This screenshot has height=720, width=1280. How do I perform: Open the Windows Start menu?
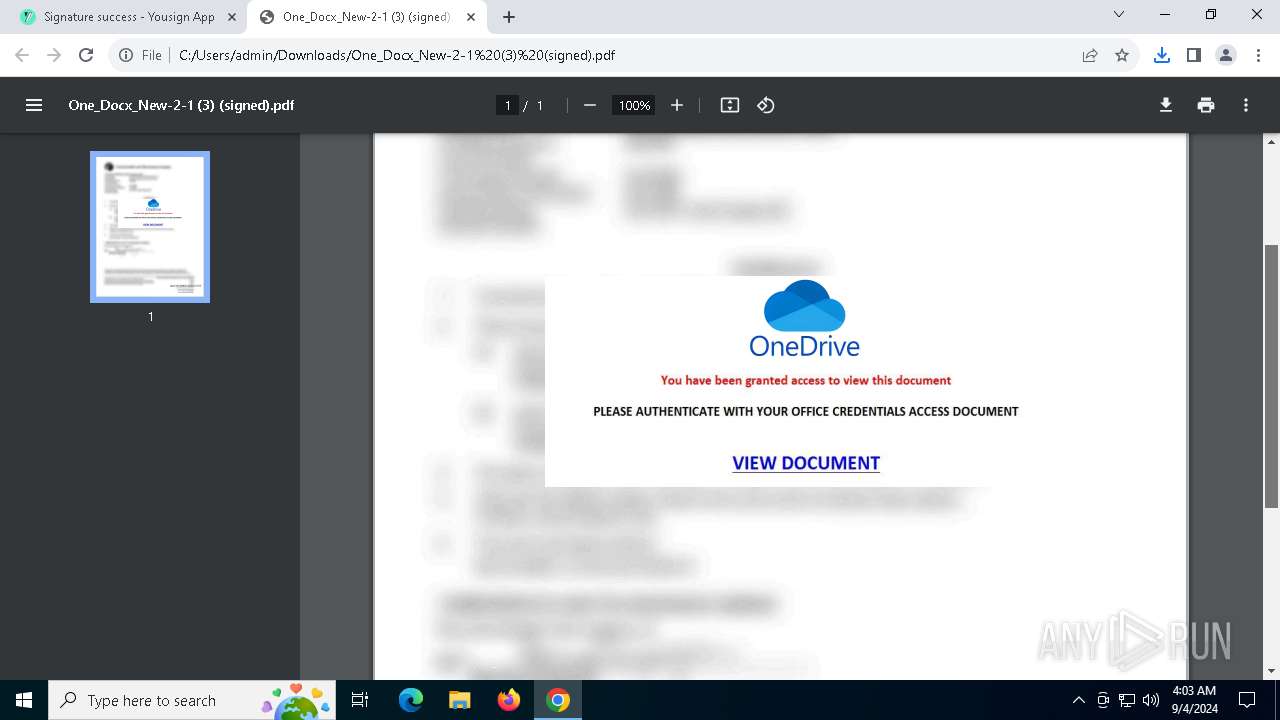pos(24,700)
